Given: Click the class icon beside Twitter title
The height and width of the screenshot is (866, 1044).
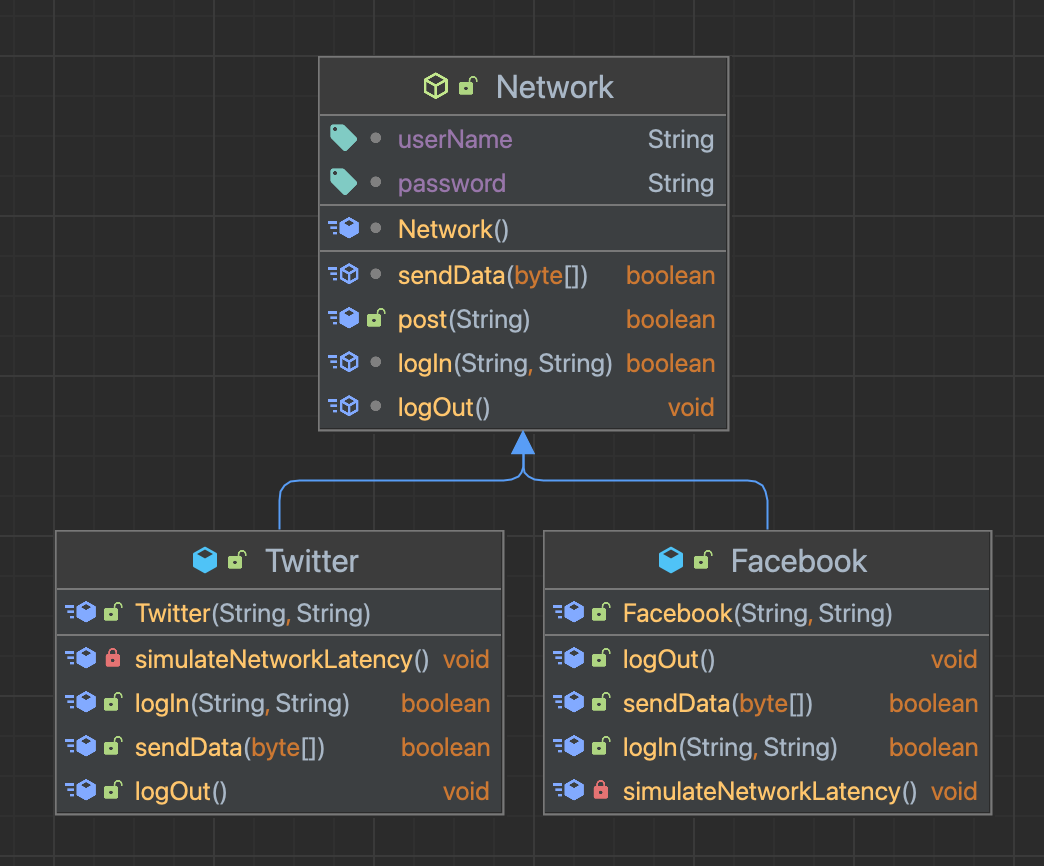Looking at the screenshot, I should [205, 560].
